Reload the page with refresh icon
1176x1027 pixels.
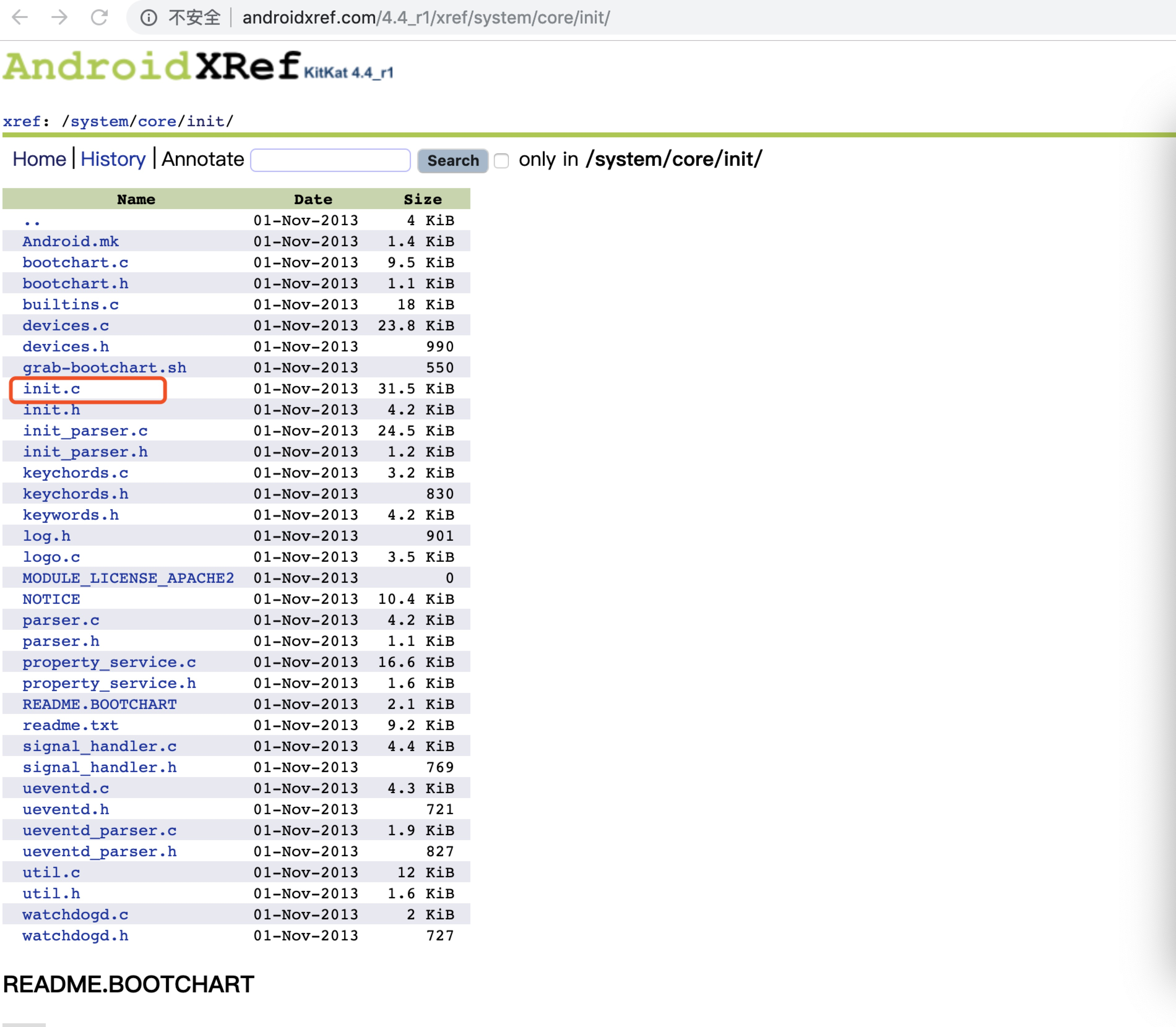99,18
